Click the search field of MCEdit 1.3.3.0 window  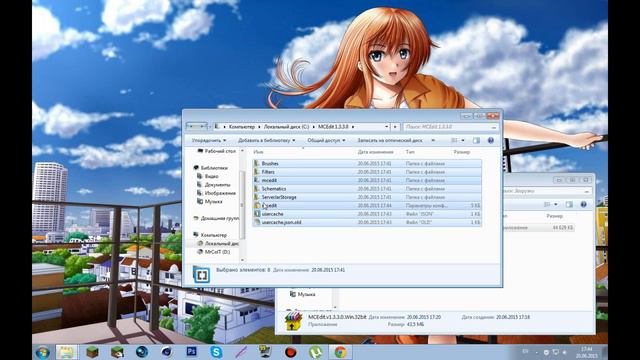(x=450, y=127)
